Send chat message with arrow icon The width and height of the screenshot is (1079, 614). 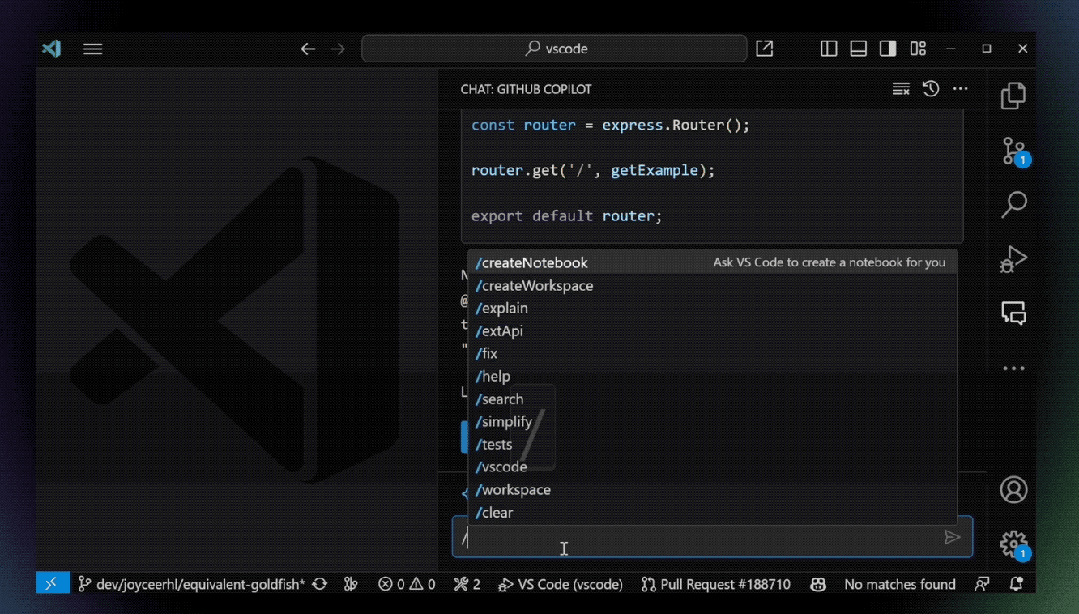coord(952,538)
